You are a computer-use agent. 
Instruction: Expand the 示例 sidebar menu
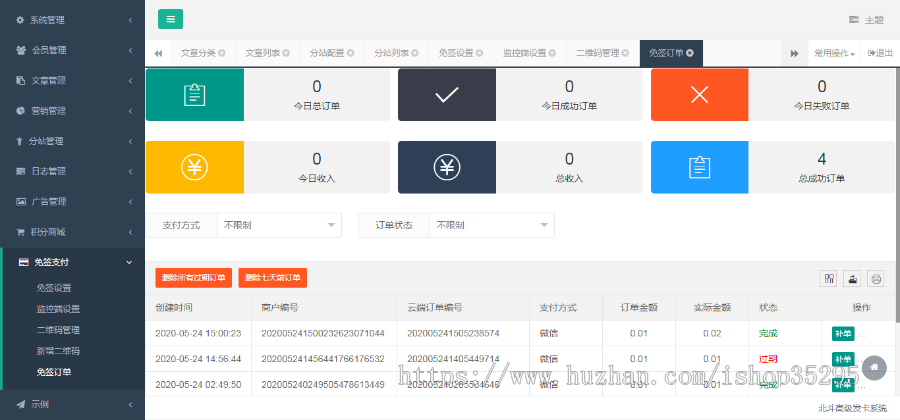(72, 404)
